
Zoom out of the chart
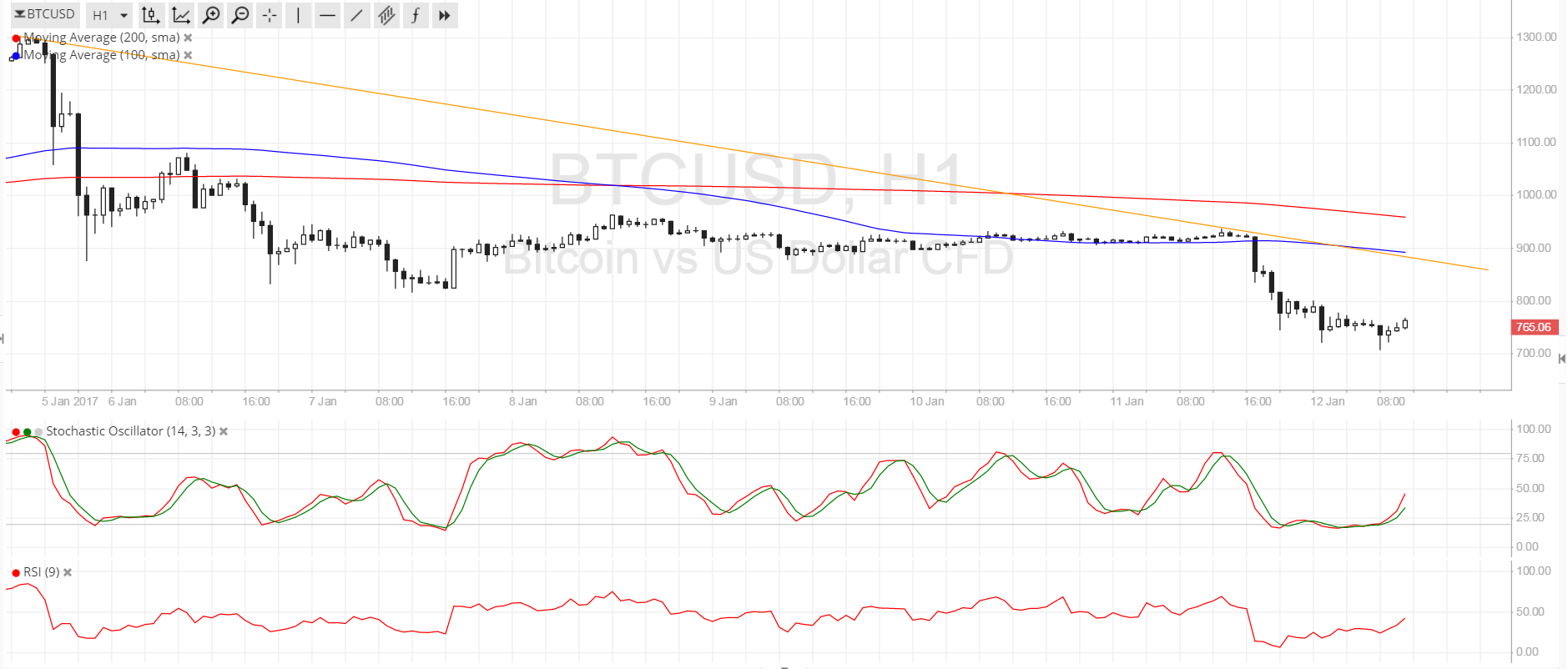tap(240, 15)
